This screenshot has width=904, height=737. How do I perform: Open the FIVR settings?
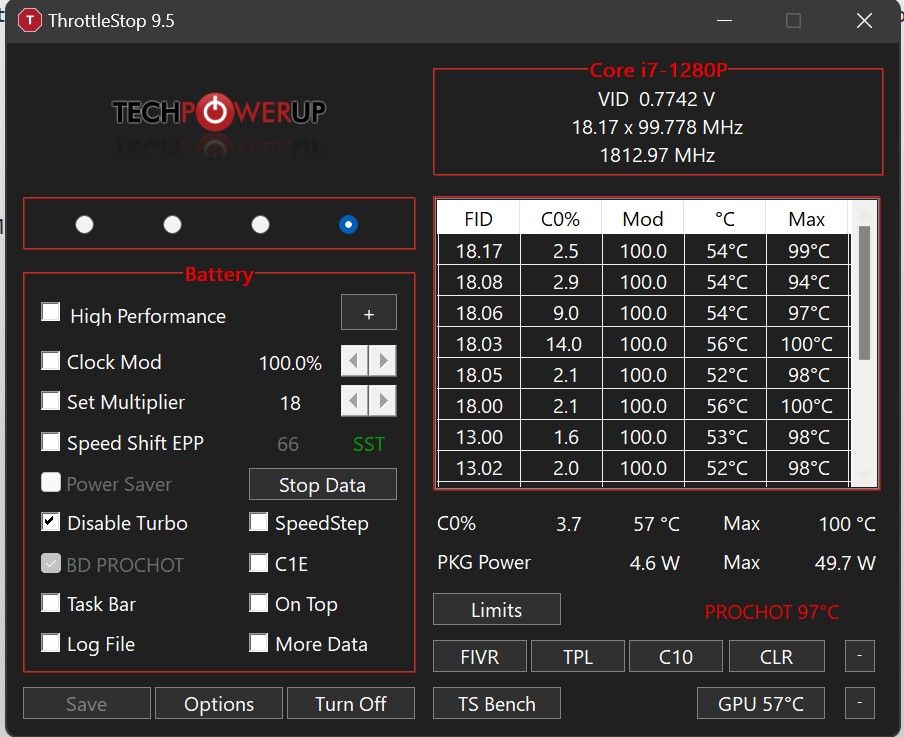(x=480, y=656)
